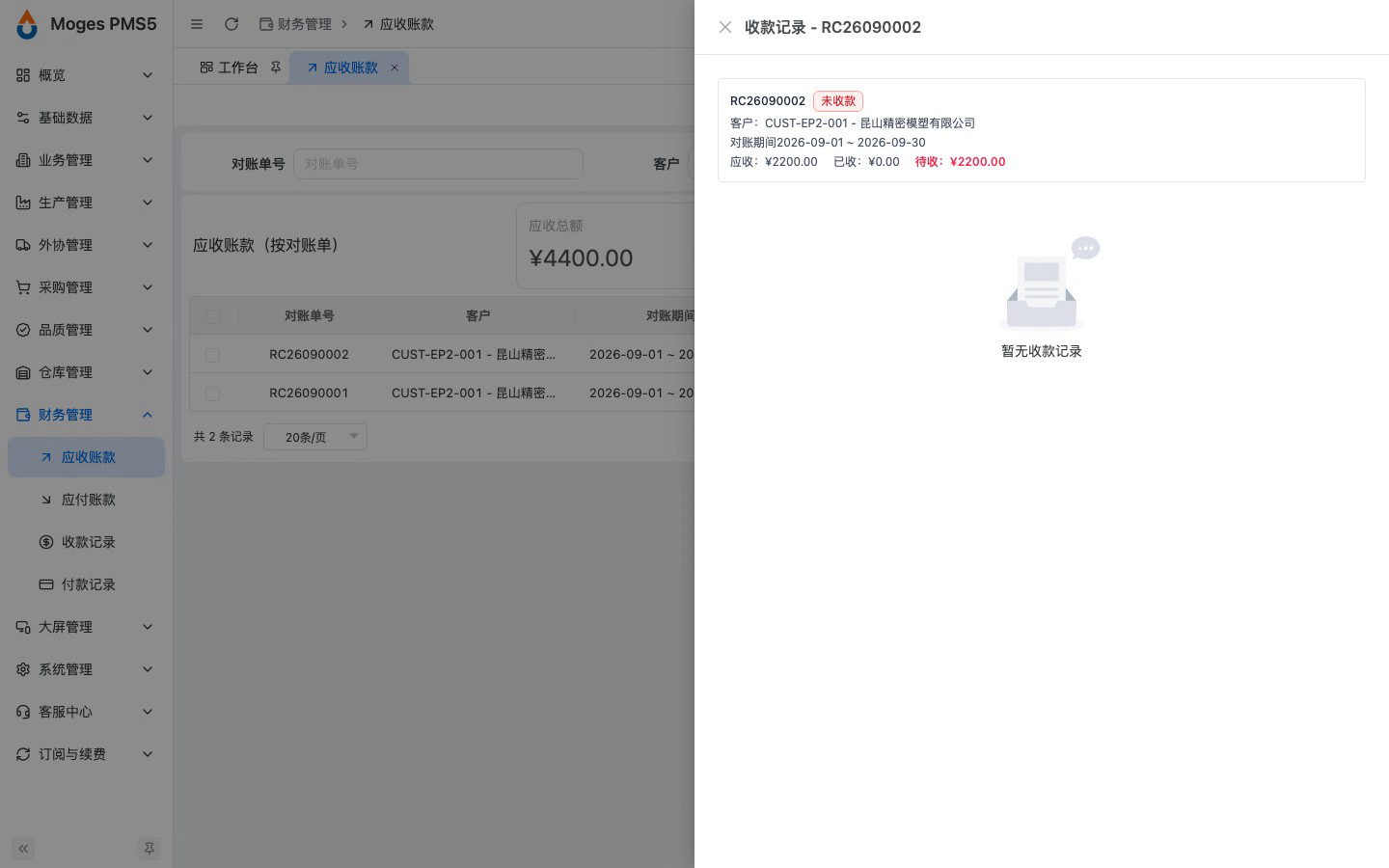1389x868 pixels.
Task: Open 应付账款 in the sidebar
Action: (87, 500)
